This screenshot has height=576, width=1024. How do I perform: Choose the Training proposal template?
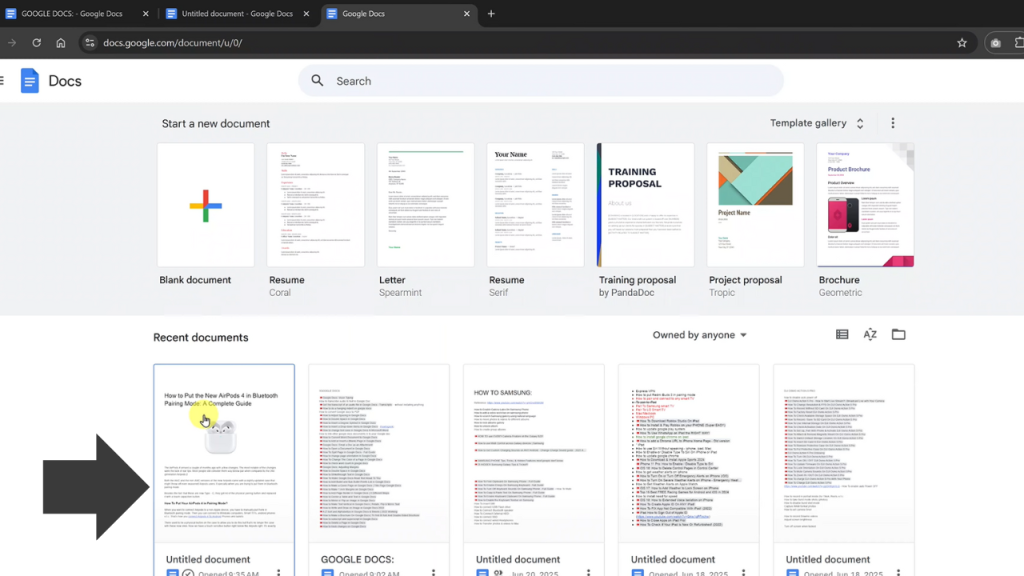[x=645, y=205]
